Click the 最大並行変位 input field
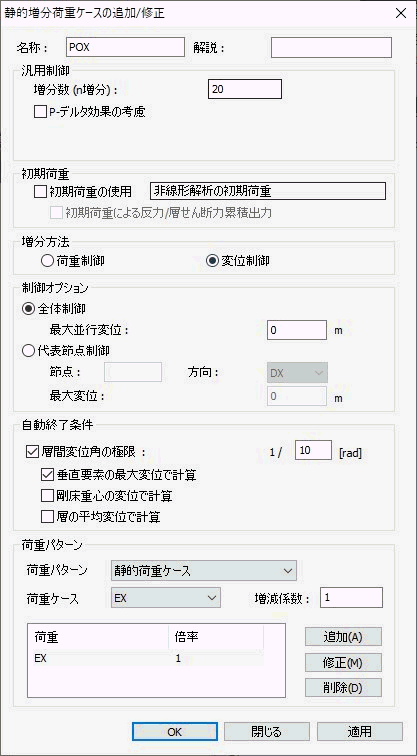 pyautogui.click(x=297, y=330)
